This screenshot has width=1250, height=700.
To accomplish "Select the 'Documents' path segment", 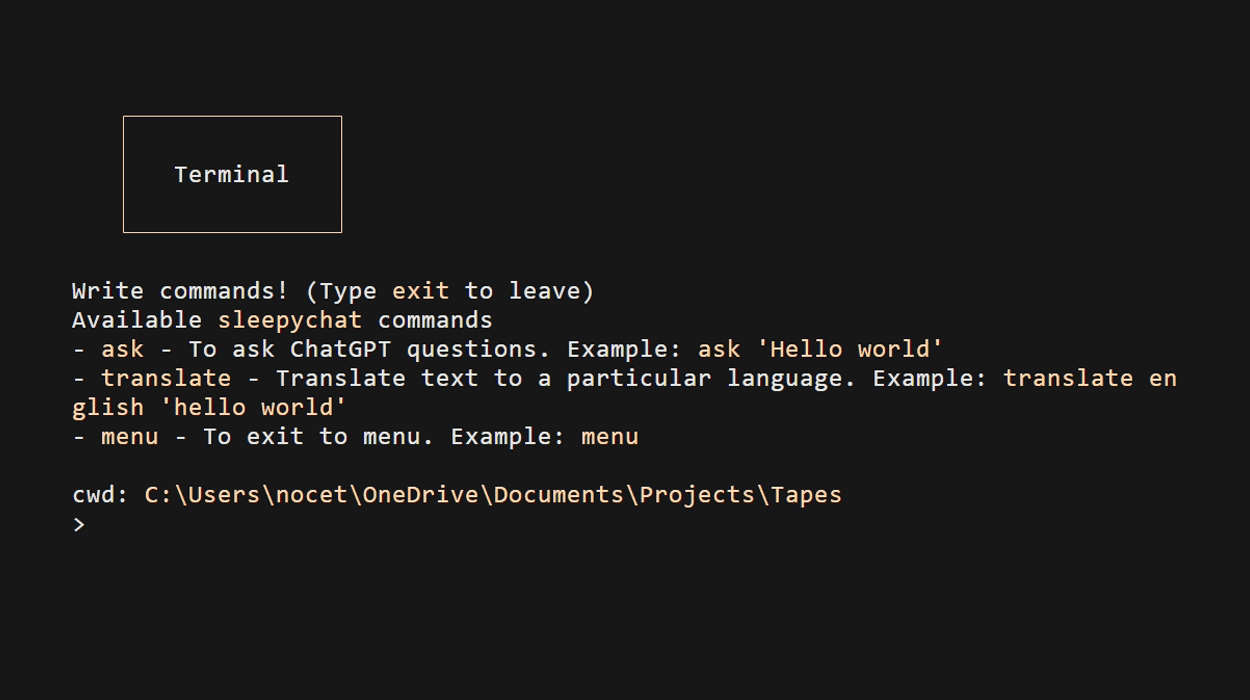I will 562,494.
